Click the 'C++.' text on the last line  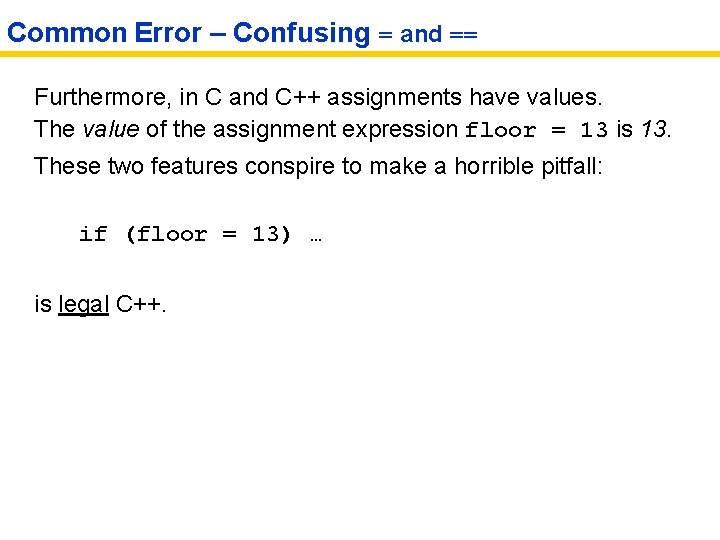[x=142, y=304]
